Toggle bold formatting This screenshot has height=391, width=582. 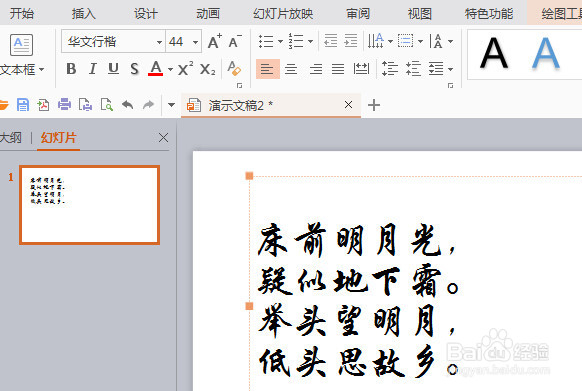(x=71, y=69)
